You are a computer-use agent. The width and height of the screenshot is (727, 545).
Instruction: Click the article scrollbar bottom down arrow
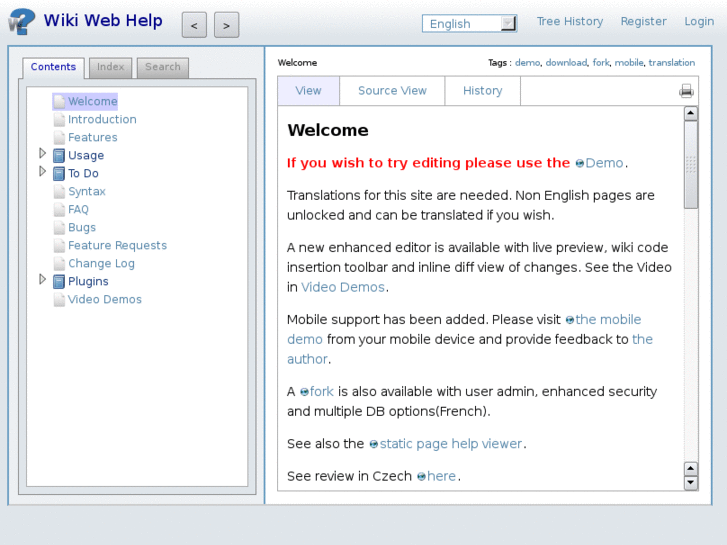pyautogui.click(x=691, y=482)
